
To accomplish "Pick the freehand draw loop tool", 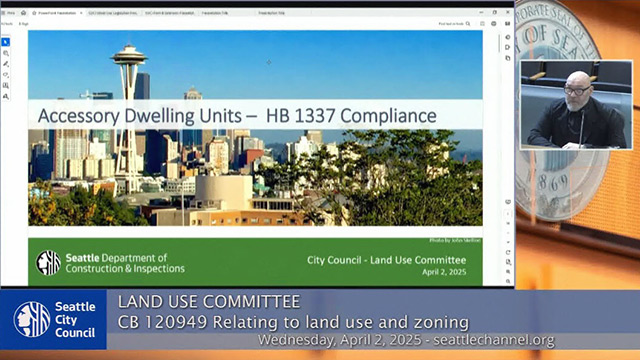I will 6,75.
